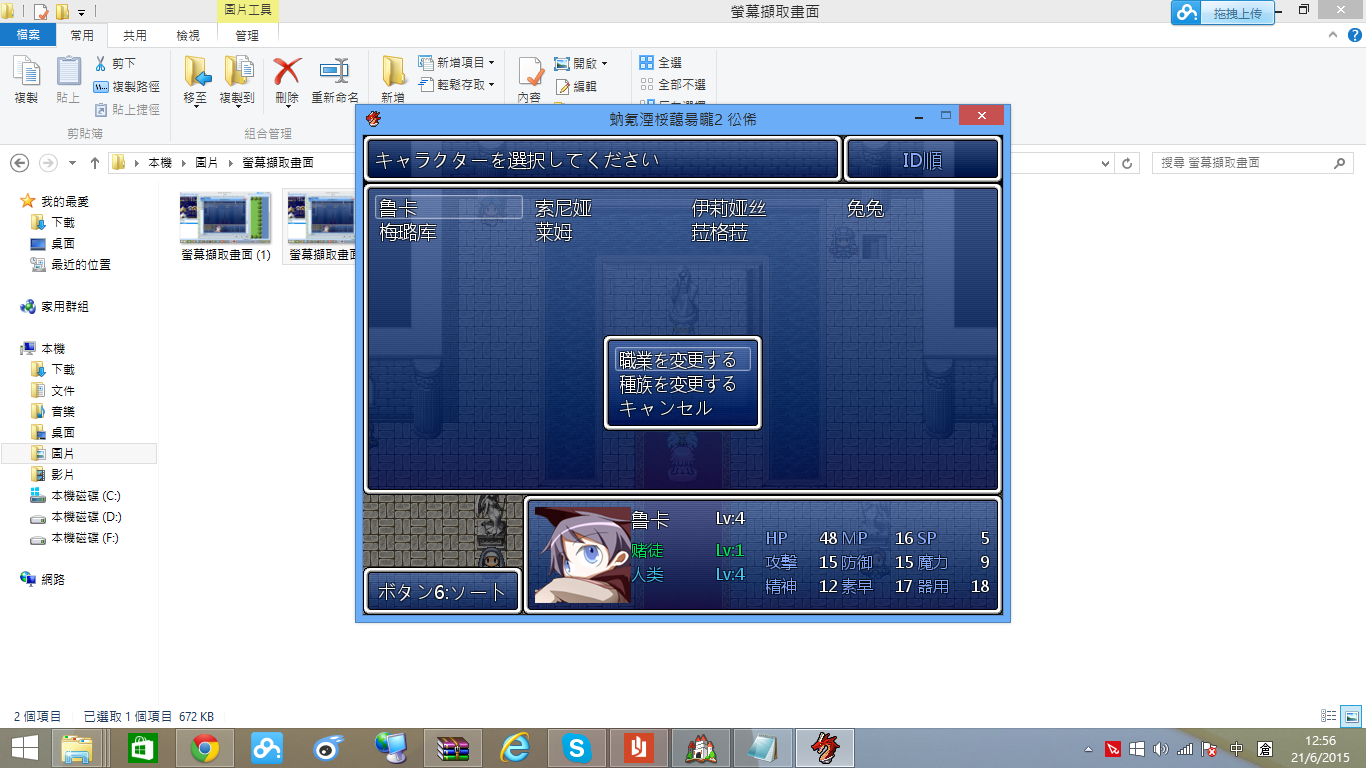Click the Rename (重新命名) icon
Viewport: 1366px width, 768px height.
(334, 71)
